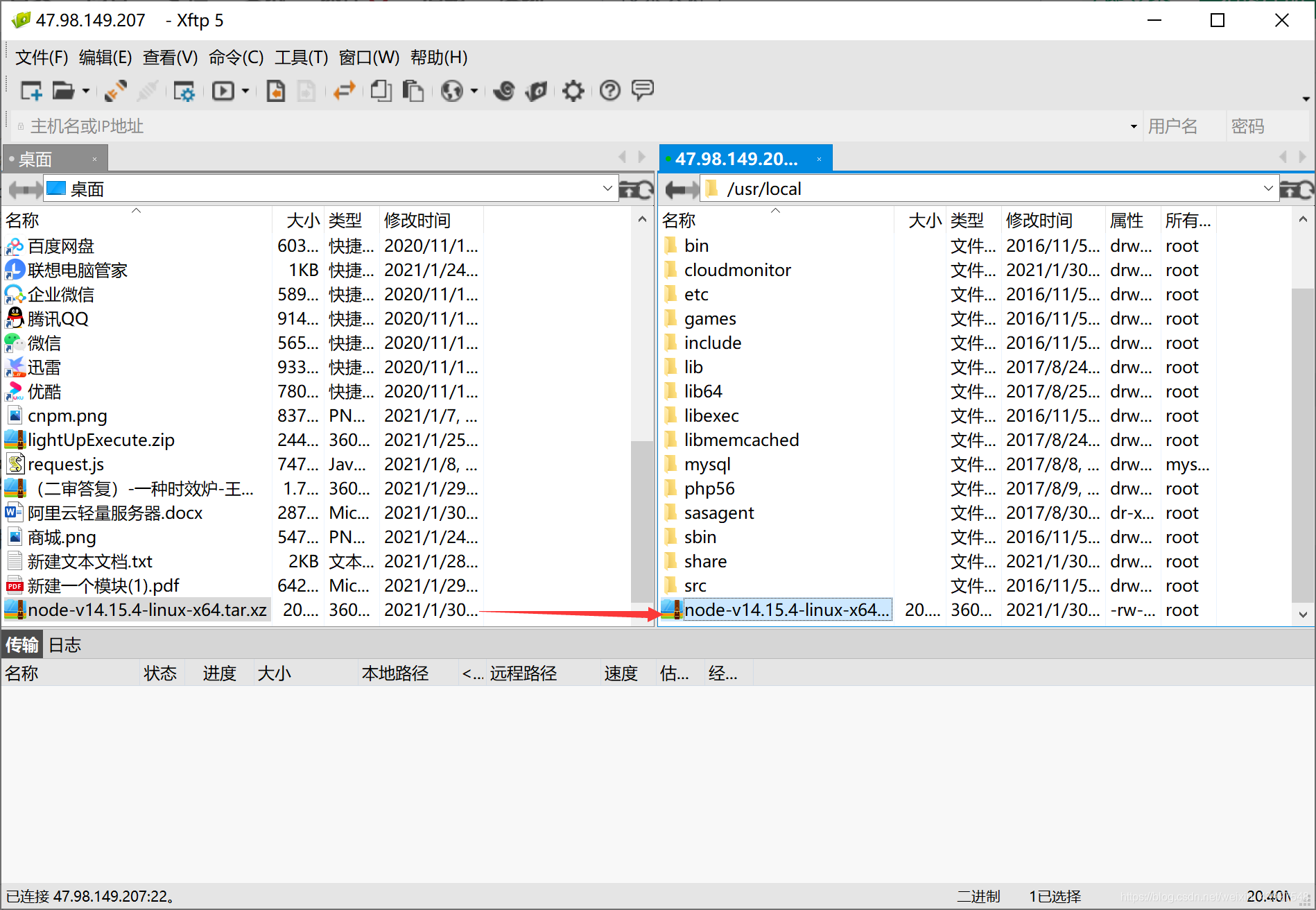Click the play-button command icon
Viewport: 1316px width, 910px height.
click(223, 91)
